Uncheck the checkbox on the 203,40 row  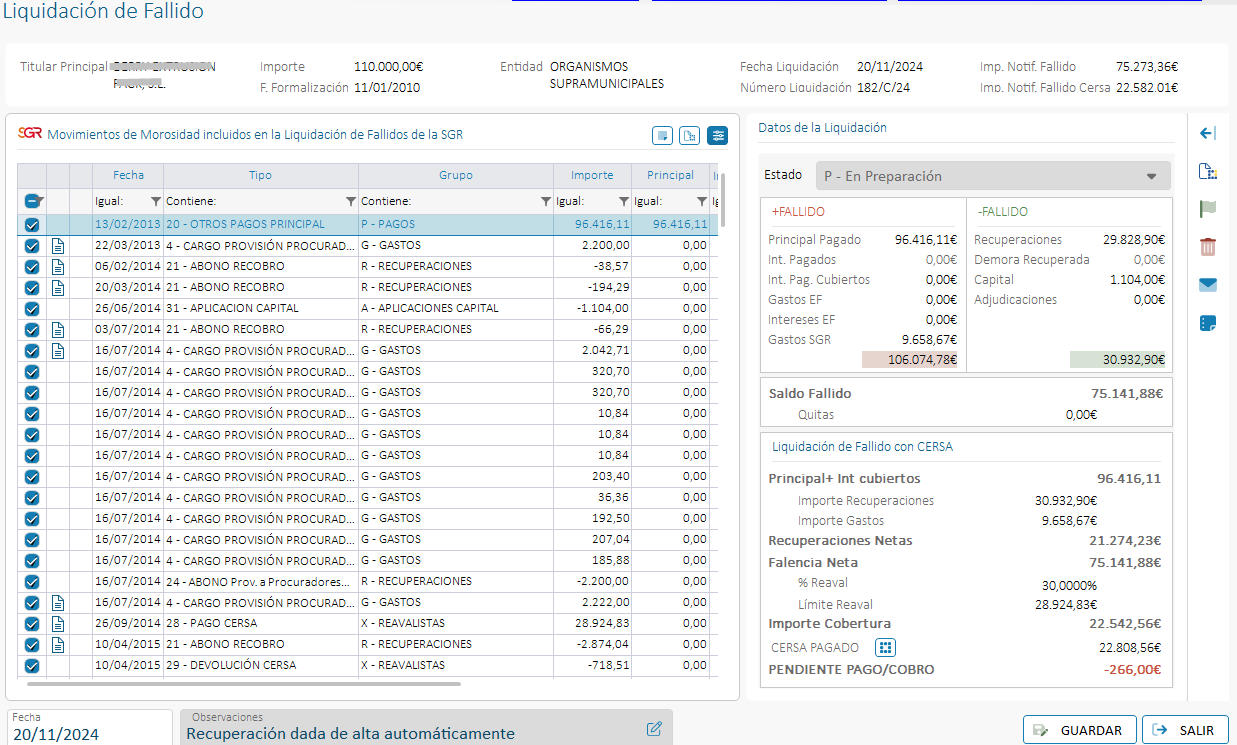[31, 476]
